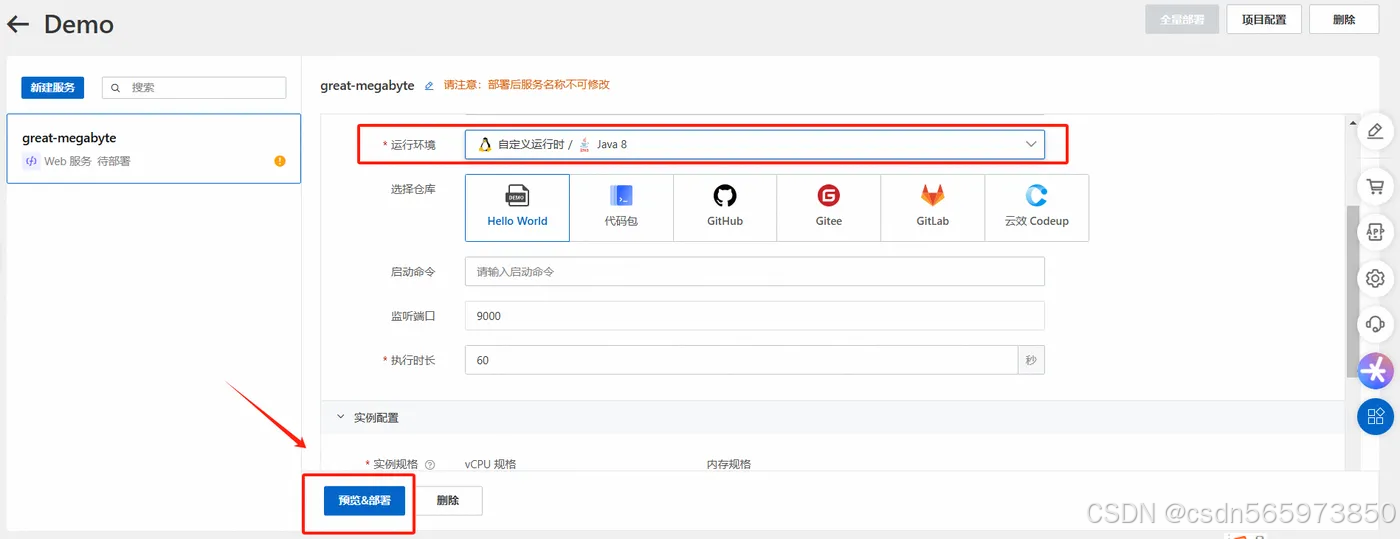The image size is (1400, 539).
Task: Open the blue grid apps icon
Action: [x=1375, y=416]
